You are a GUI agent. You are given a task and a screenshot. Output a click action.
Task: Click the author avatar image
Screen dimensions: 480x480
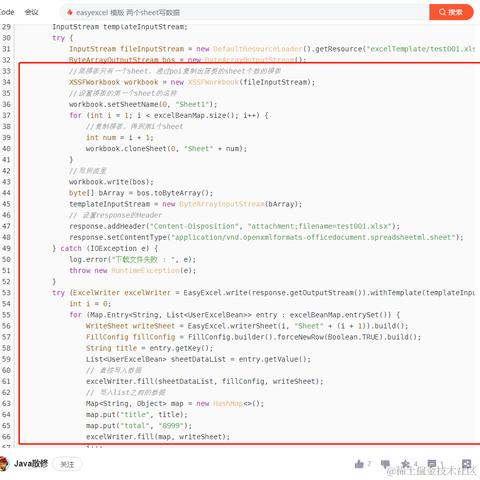pyautogui.click(x=3, y=464)
